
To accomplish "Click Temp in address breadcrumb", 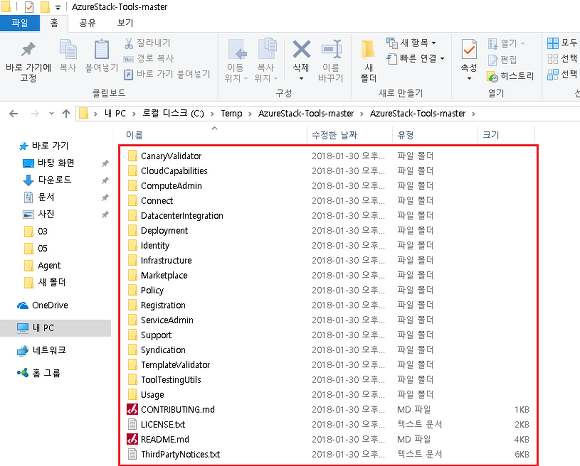I will (232, 114).
